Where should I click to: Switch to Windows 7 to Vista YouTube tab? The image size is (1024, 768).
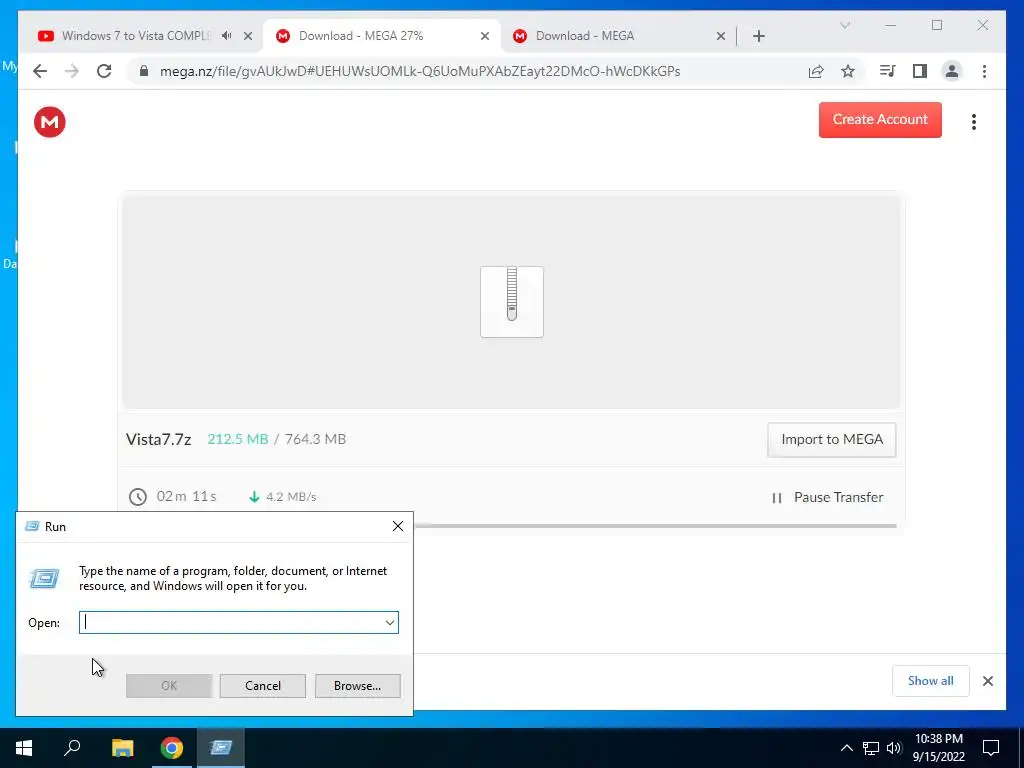pos(136,36)
